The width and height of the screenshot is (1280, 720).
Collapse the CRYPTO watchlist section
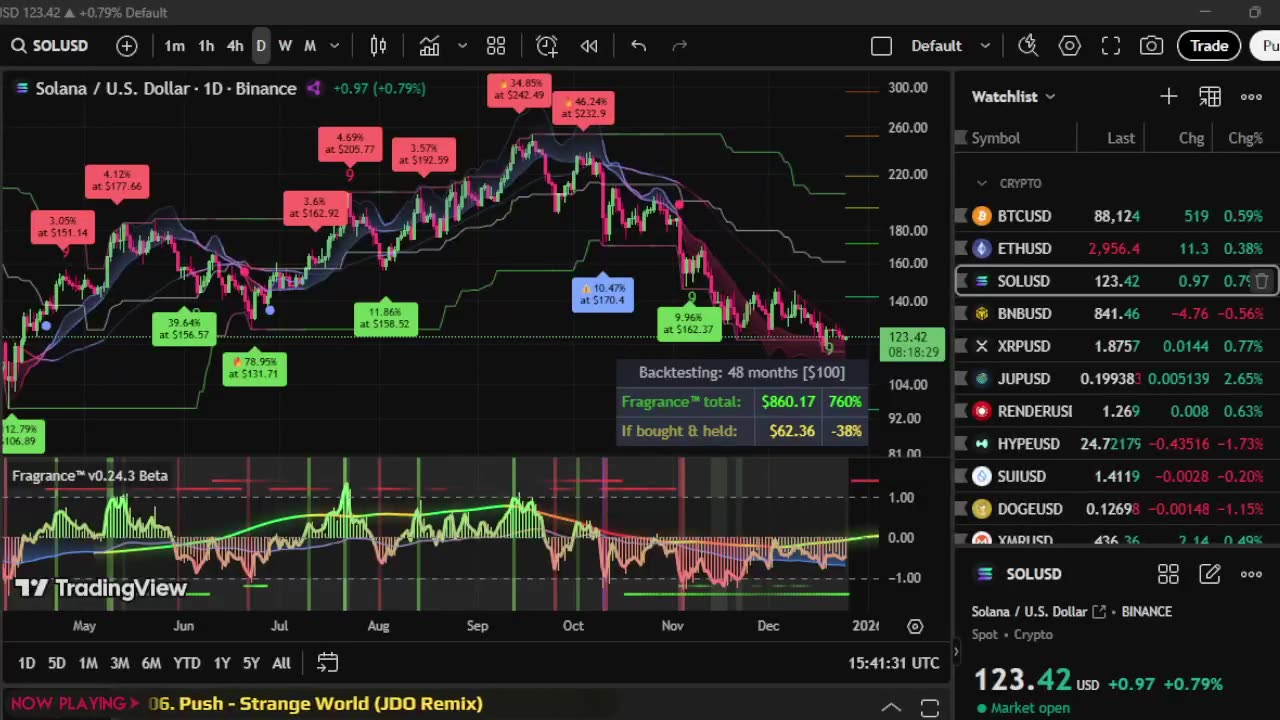click(982, 183)
